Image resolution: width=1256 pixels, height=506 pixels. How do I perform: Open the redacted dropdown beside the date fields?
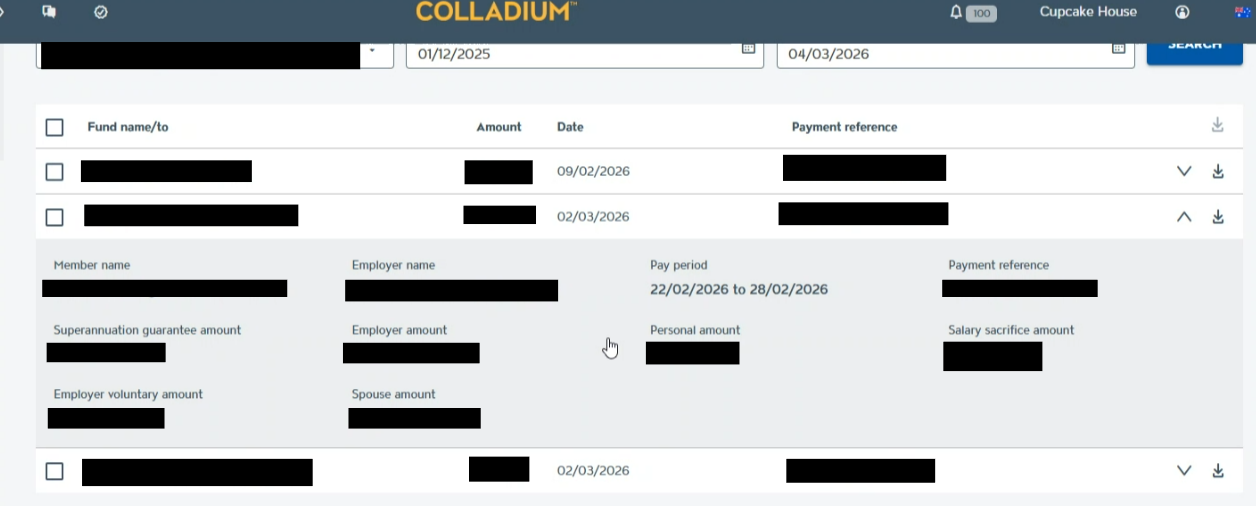[373, 51]
